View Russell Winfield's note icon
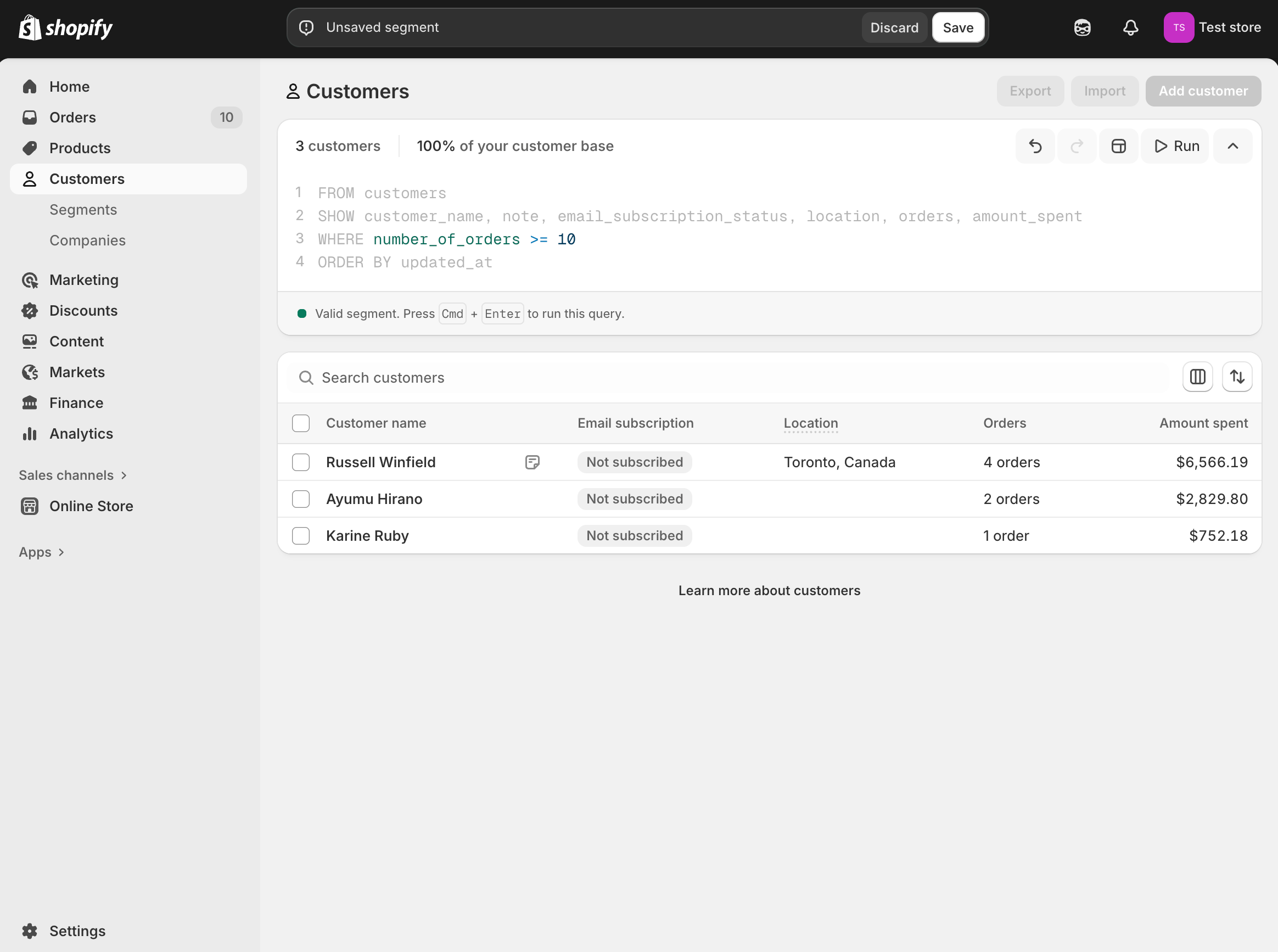Viewport: 1278px width, 952px height. (x=532, y=462)
